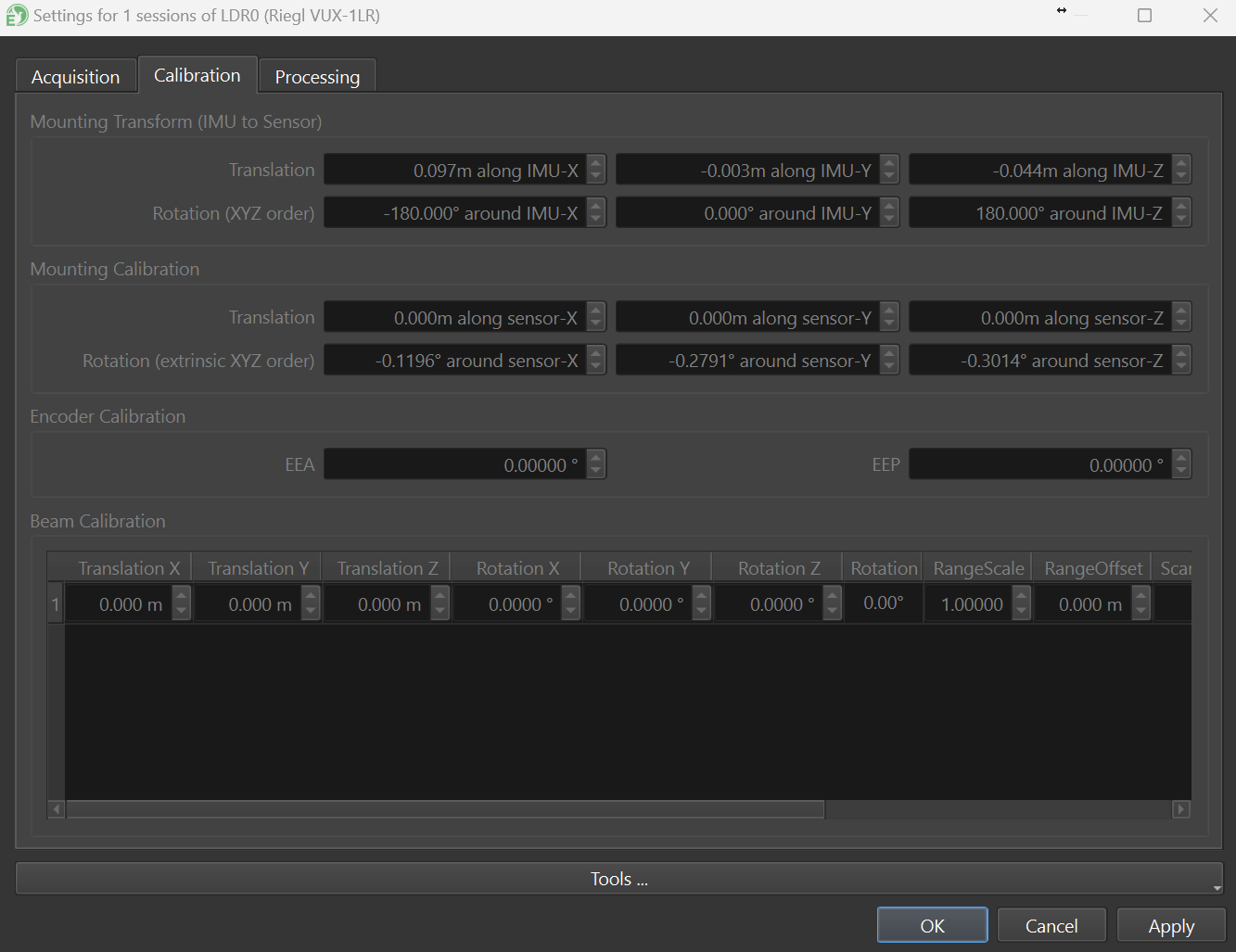This screenshot has width=1236, height=952.
Task: Select row 1 in Beam Calibration table
Action: tap(56, 604)
